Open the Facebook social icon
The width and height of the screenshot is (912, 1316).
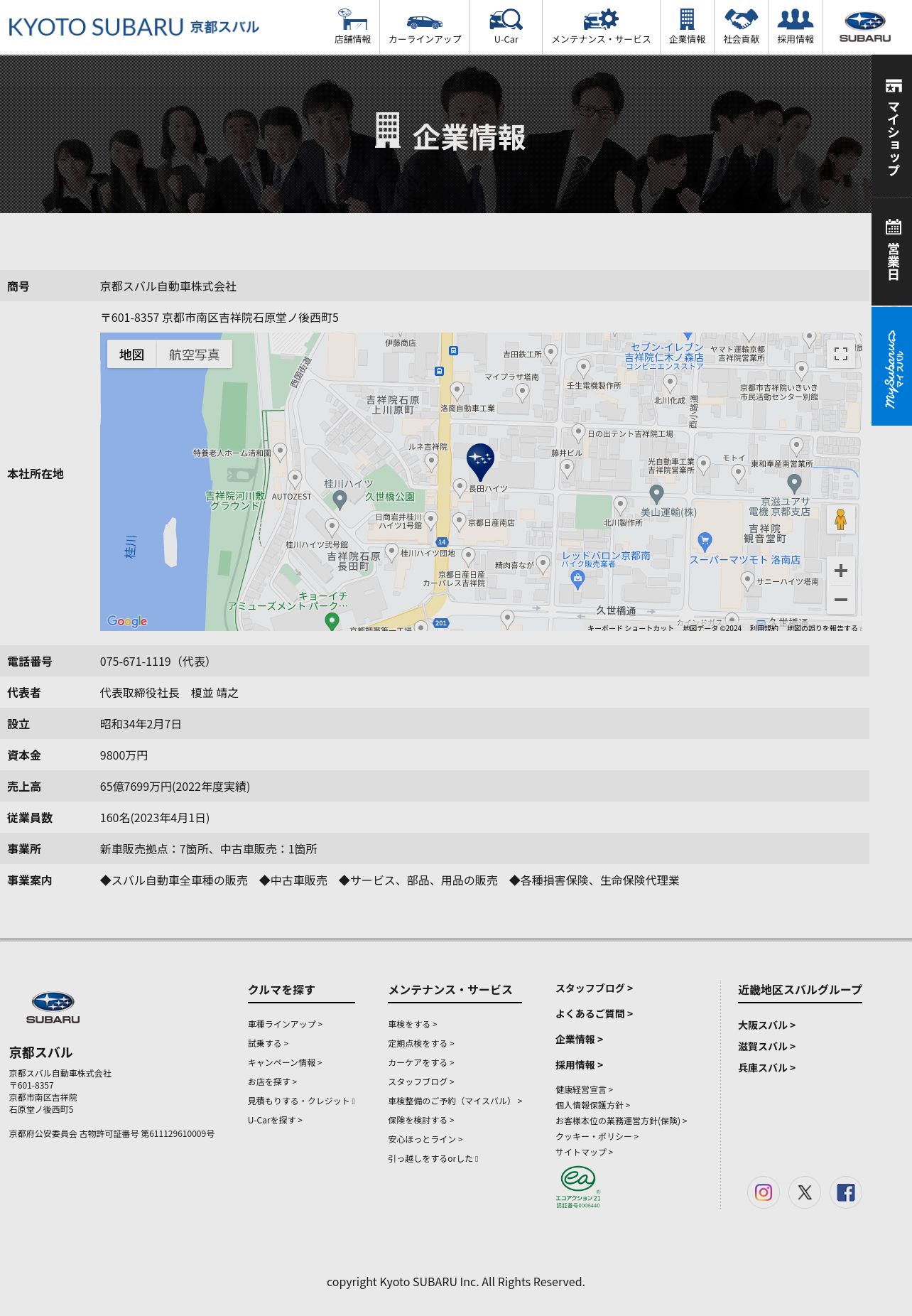(x=846, y=1192)
